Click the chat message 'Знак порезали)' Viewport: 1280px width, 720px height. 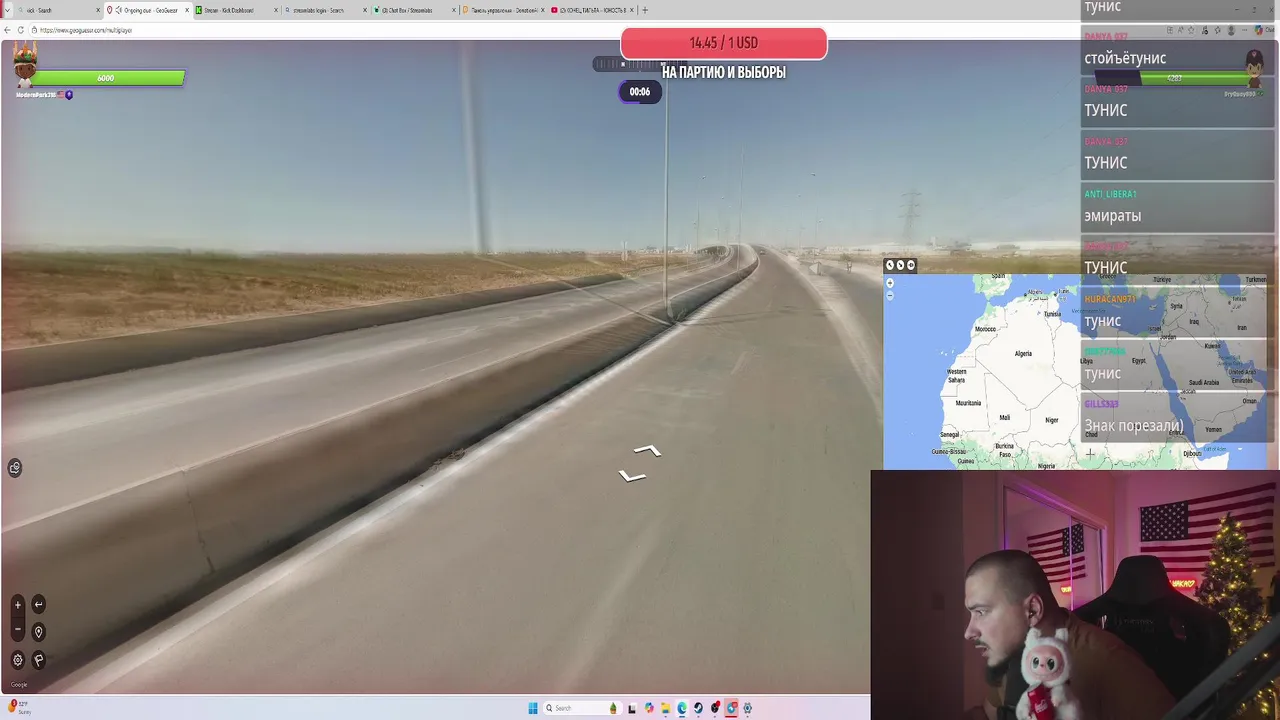(x=1134, y=425)
